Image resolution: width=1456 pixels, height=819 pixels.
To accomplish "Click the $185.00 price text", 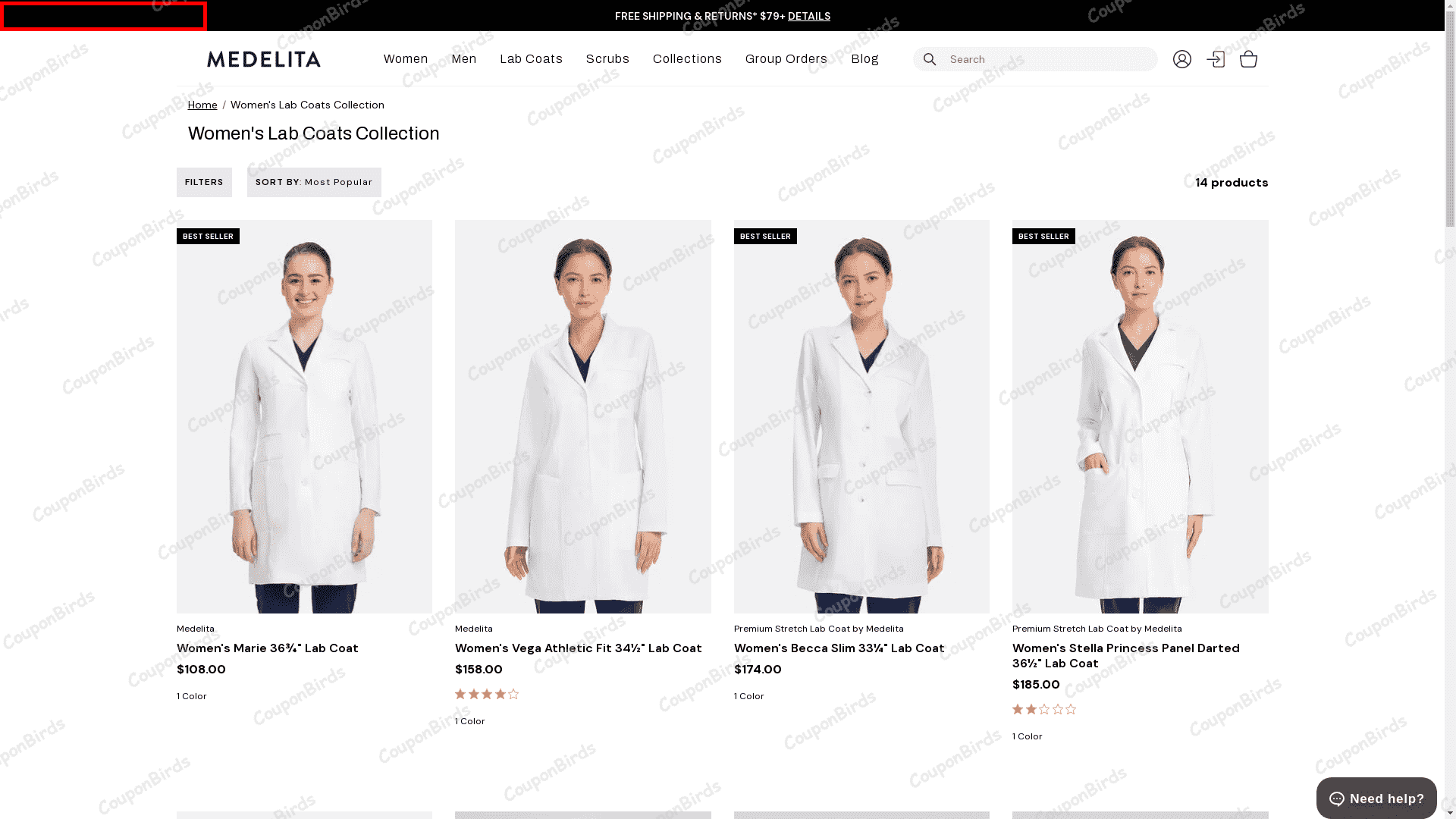I will 1036,685.
